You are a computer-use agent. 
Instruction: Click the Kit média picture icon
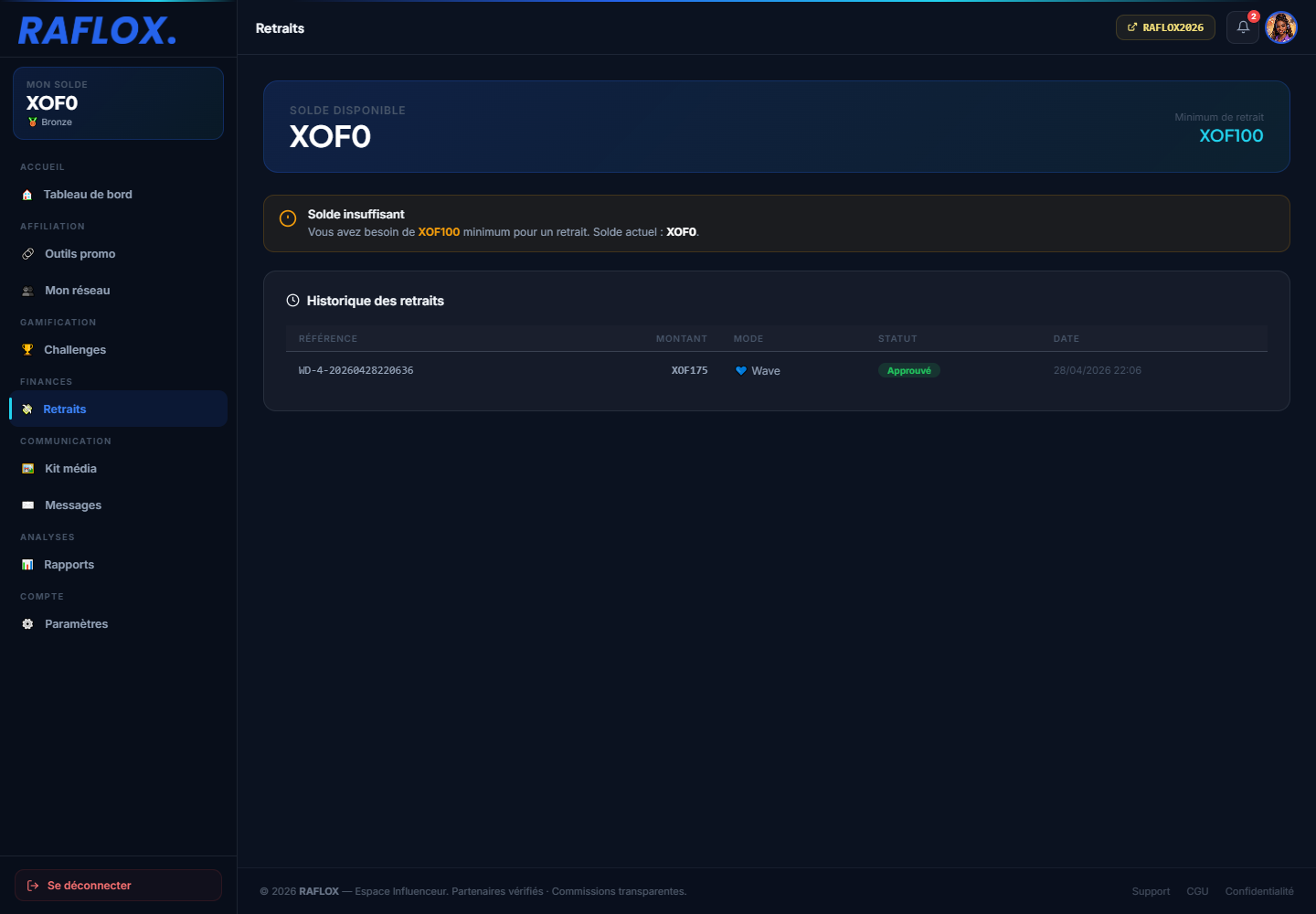[28, 469]
